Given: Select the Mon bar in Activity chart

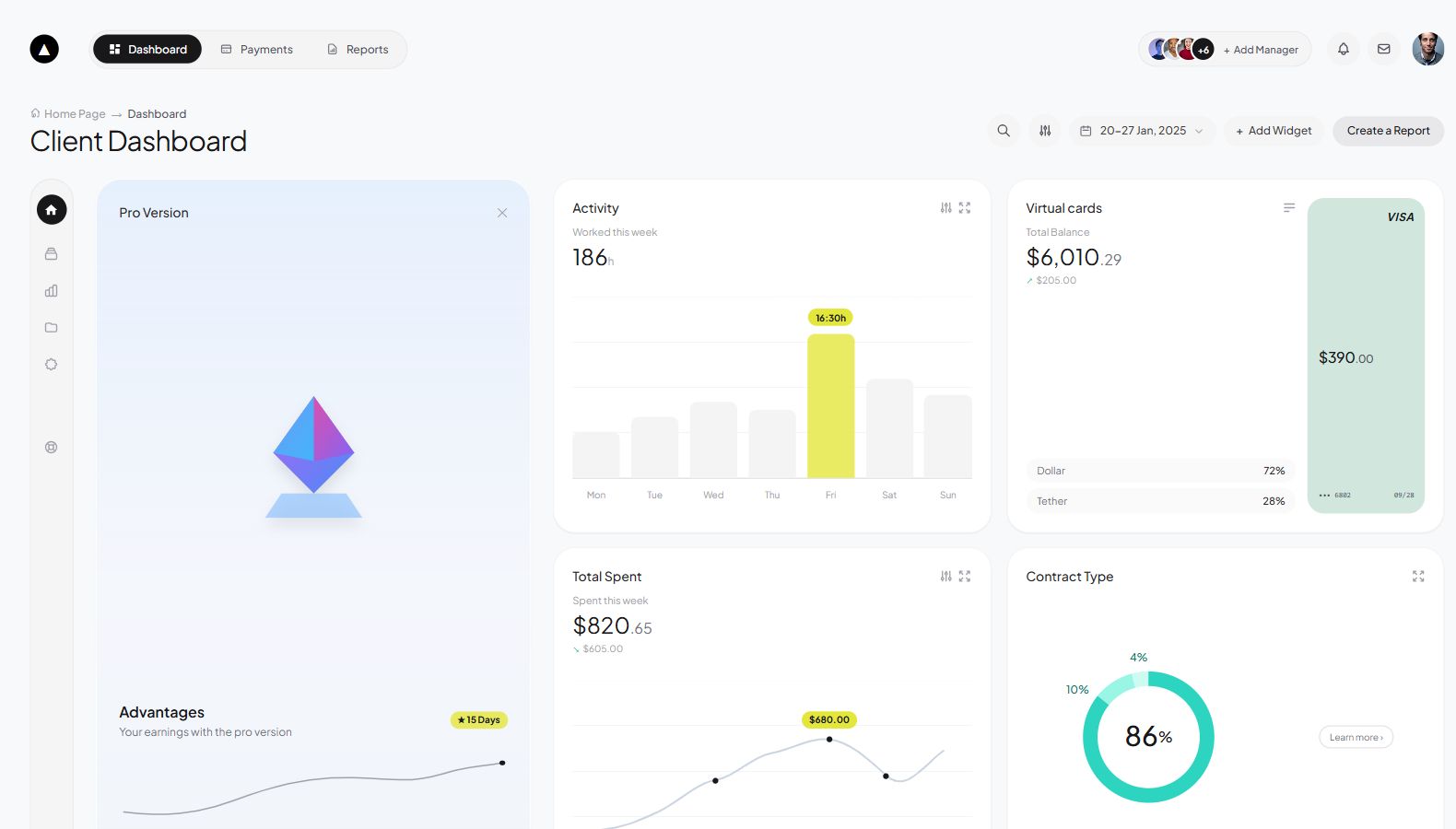Looking at the screenshot, I should tap(596, 455).
